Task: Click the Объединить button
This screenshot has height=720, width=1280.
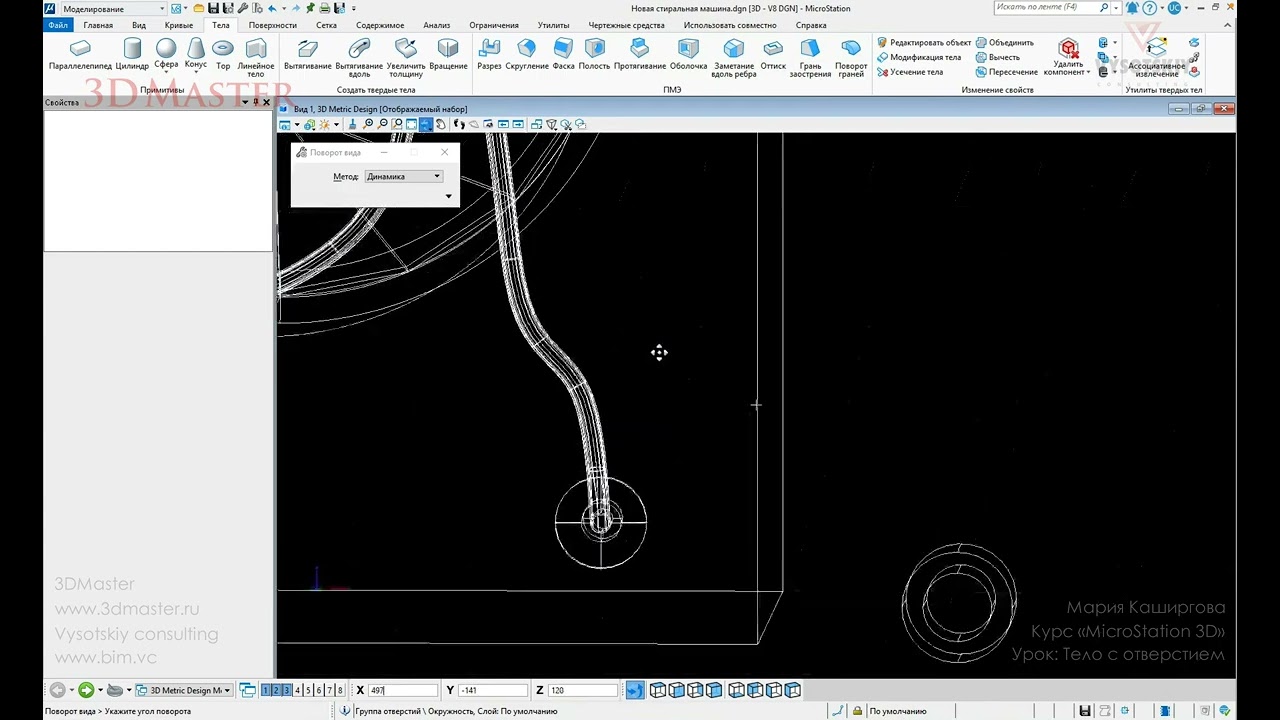Action: point(1005,43)
